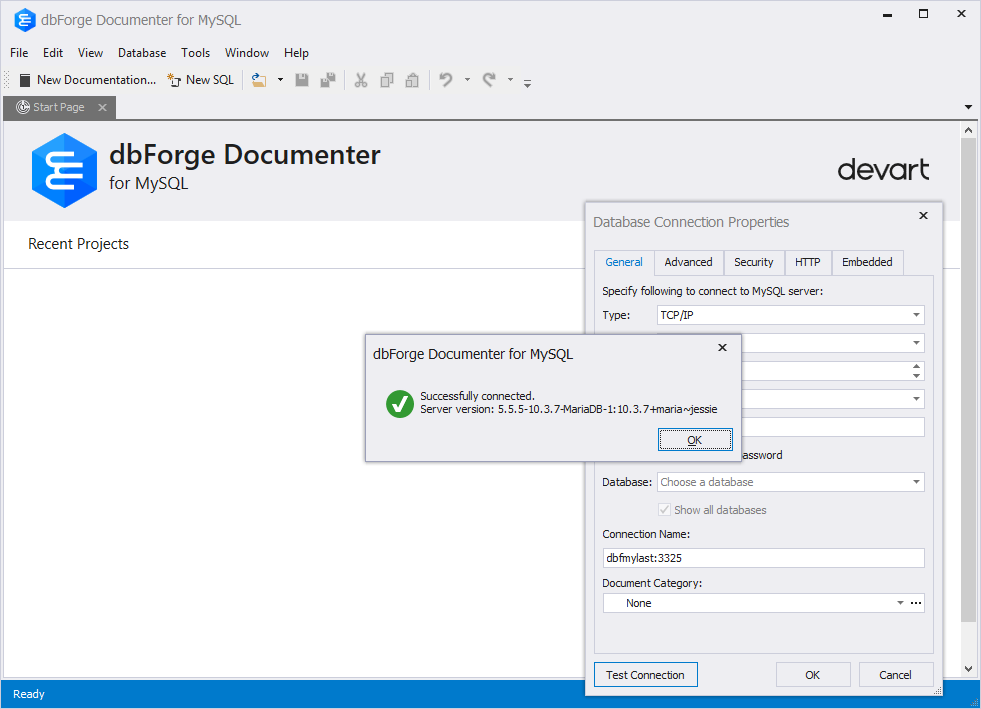
Task: Click Cancel in Database Connection Properties
Action: pos(896,675)
